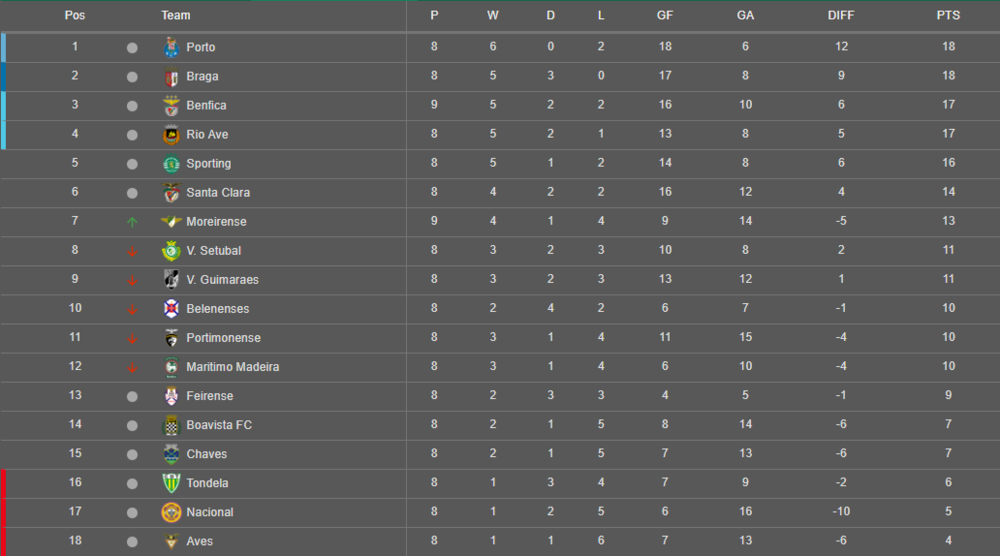Sort table by PTS column header
The height and width of the screenshot is (556, 1000).
(x=948, y=15)
